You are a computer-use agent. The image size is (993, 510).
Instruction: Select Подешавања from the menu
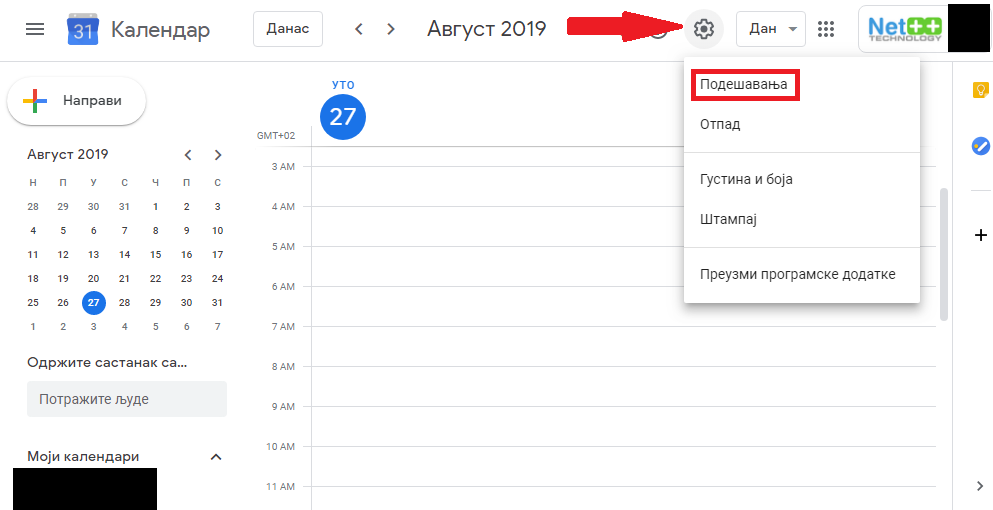point(744,85)
